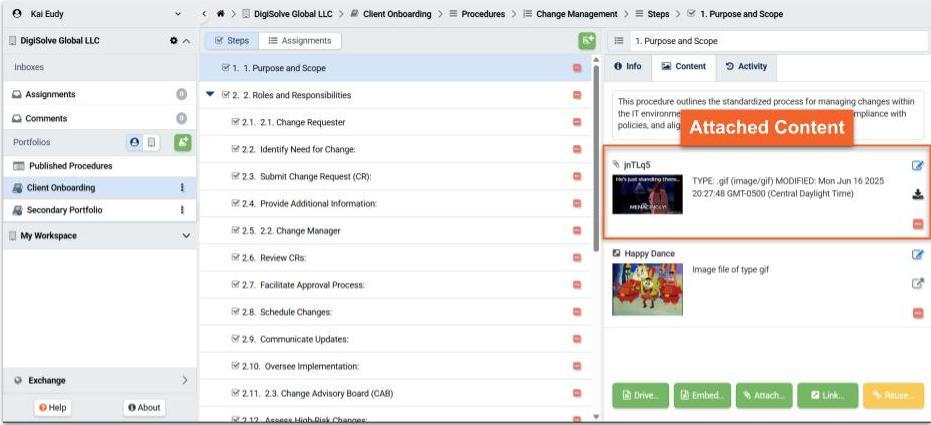
Task: Click the green Embed... button
Action: click(x=702, y=395)
